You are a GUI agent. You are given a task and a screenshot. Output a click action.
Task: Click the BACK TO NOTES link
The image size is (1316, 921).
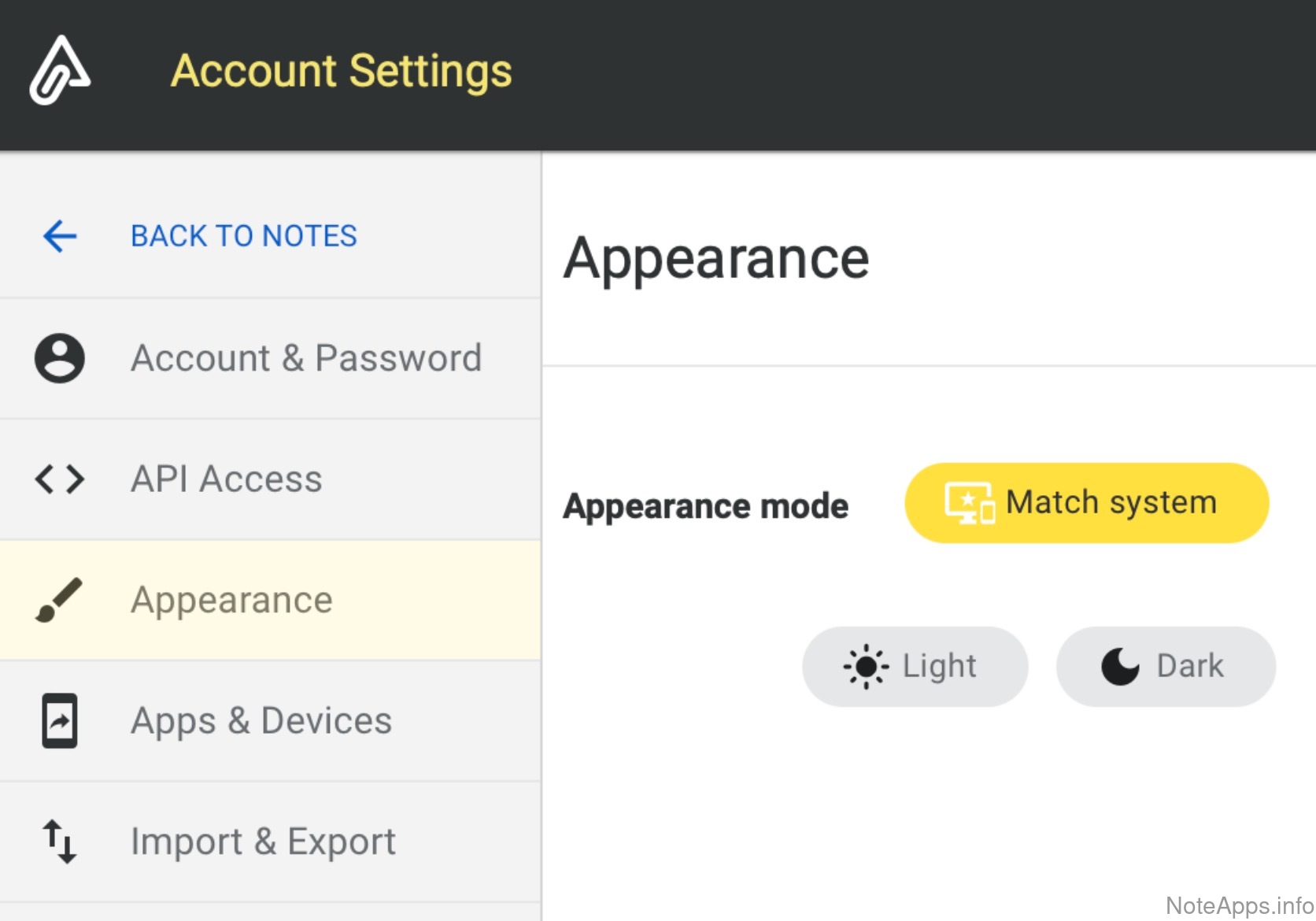pos(243,235)
